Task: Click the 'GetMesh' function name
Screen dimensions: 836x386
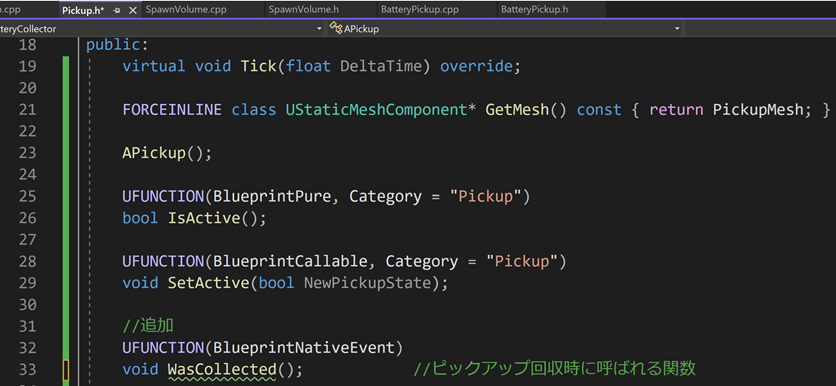Action: (x=517, y=110)
